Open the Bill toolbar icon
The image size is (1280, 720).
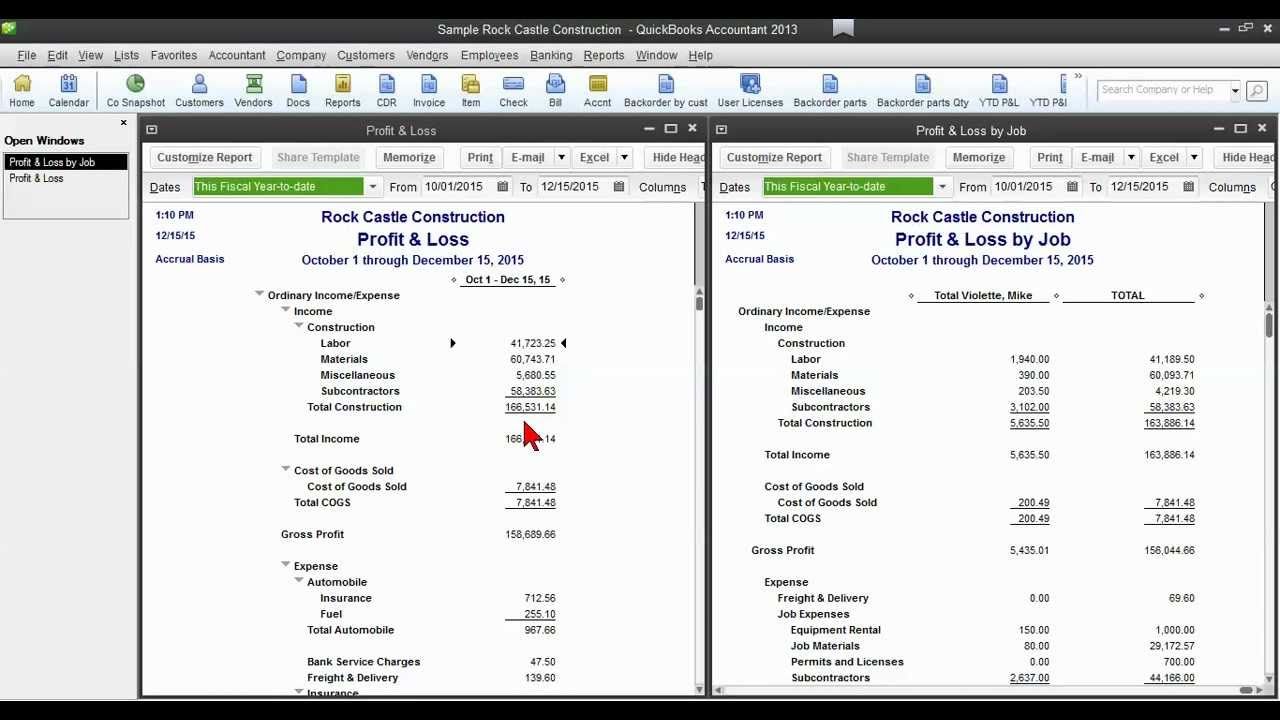click(x=555, y=90)
